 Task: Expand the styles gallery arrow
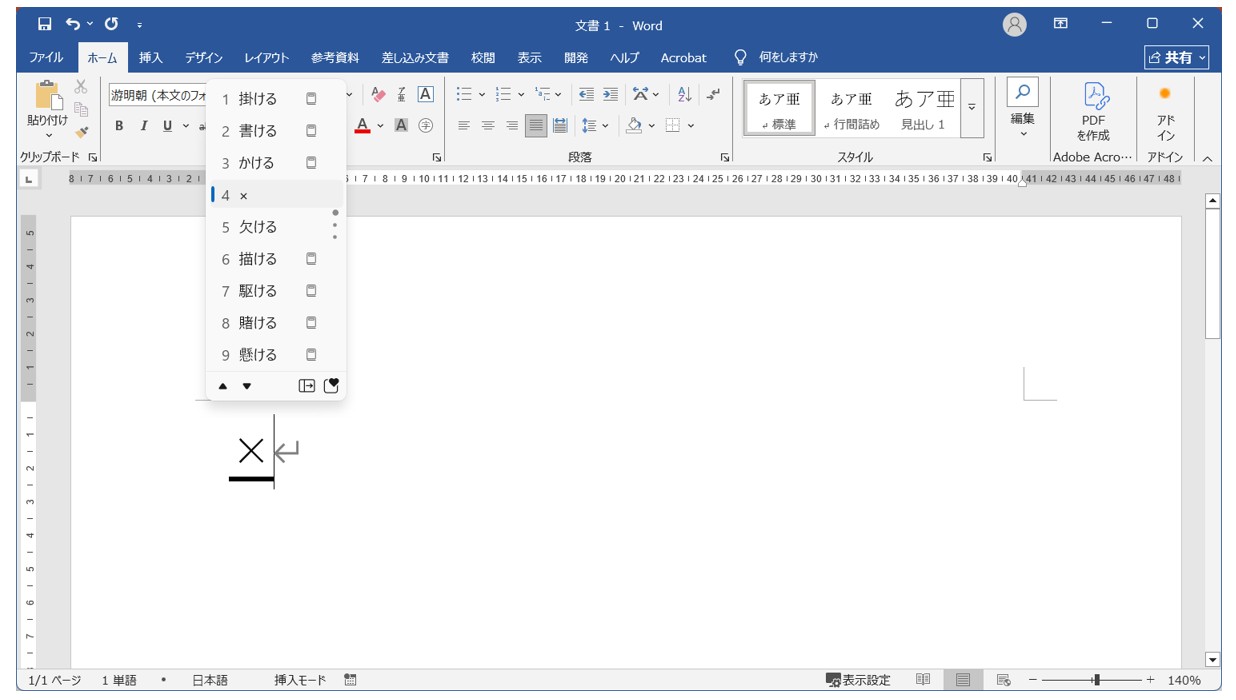pos(972,108)
